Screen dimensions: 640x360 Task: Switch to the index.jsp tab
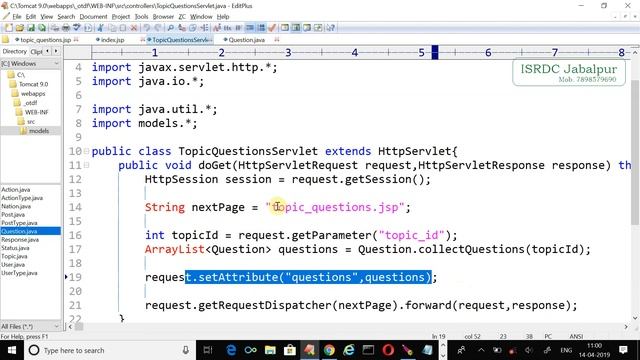click(x=112, y=40)
